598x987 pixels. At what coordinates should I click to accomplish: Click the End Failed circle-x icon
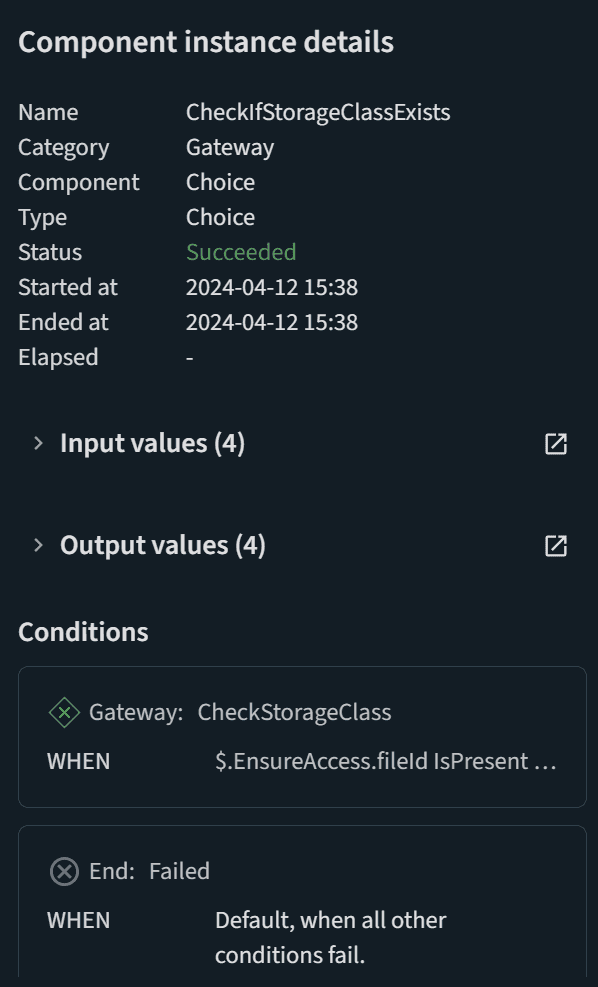[x=64, y=872]
